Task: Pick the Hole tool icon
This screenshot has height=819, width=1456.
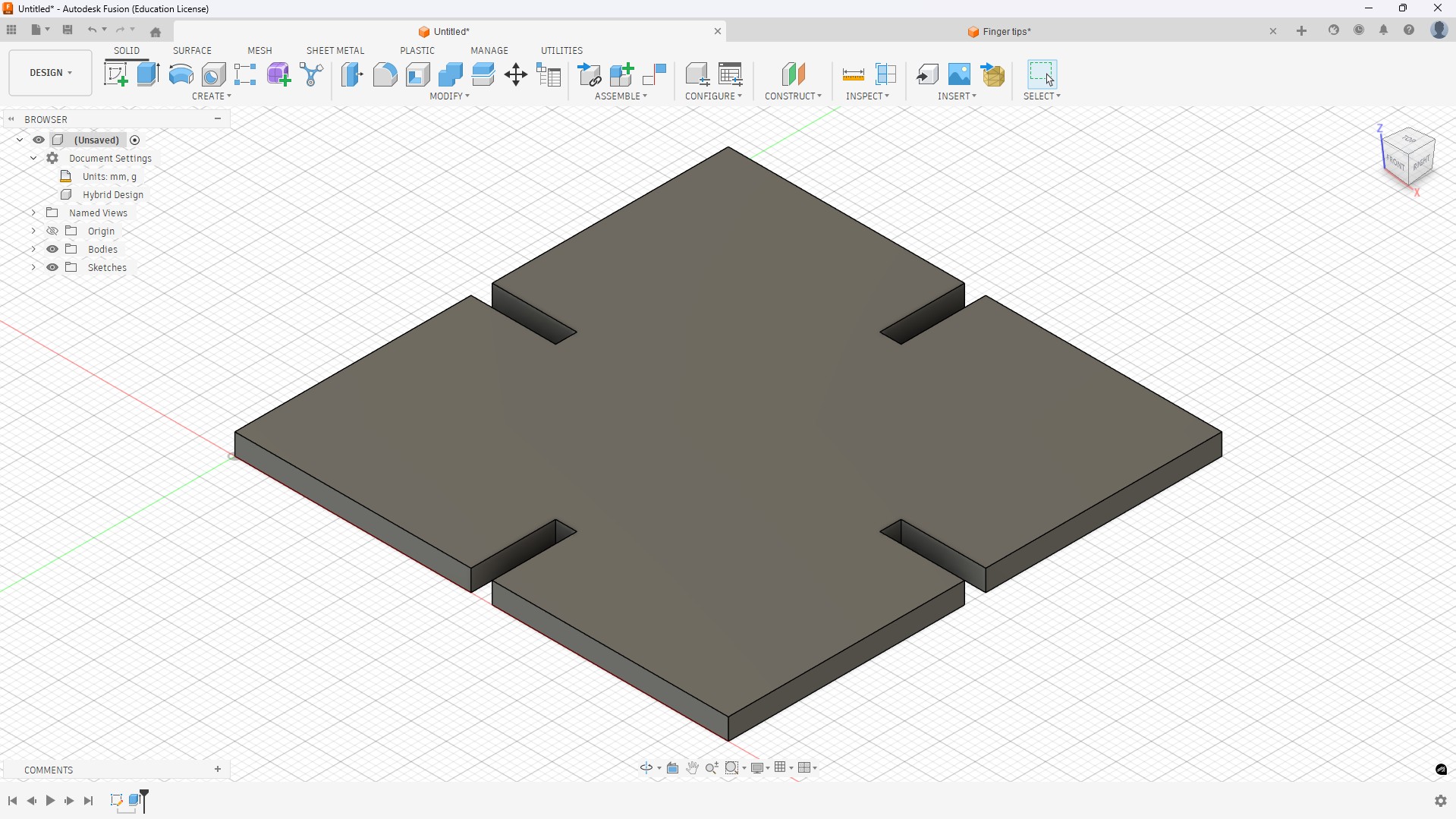Action: (213, 74)
